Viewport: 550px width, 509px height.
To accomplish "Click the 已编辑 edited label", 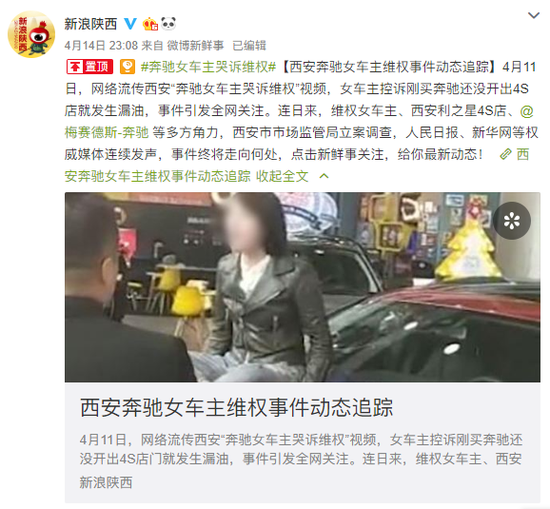I will [249, 45].
